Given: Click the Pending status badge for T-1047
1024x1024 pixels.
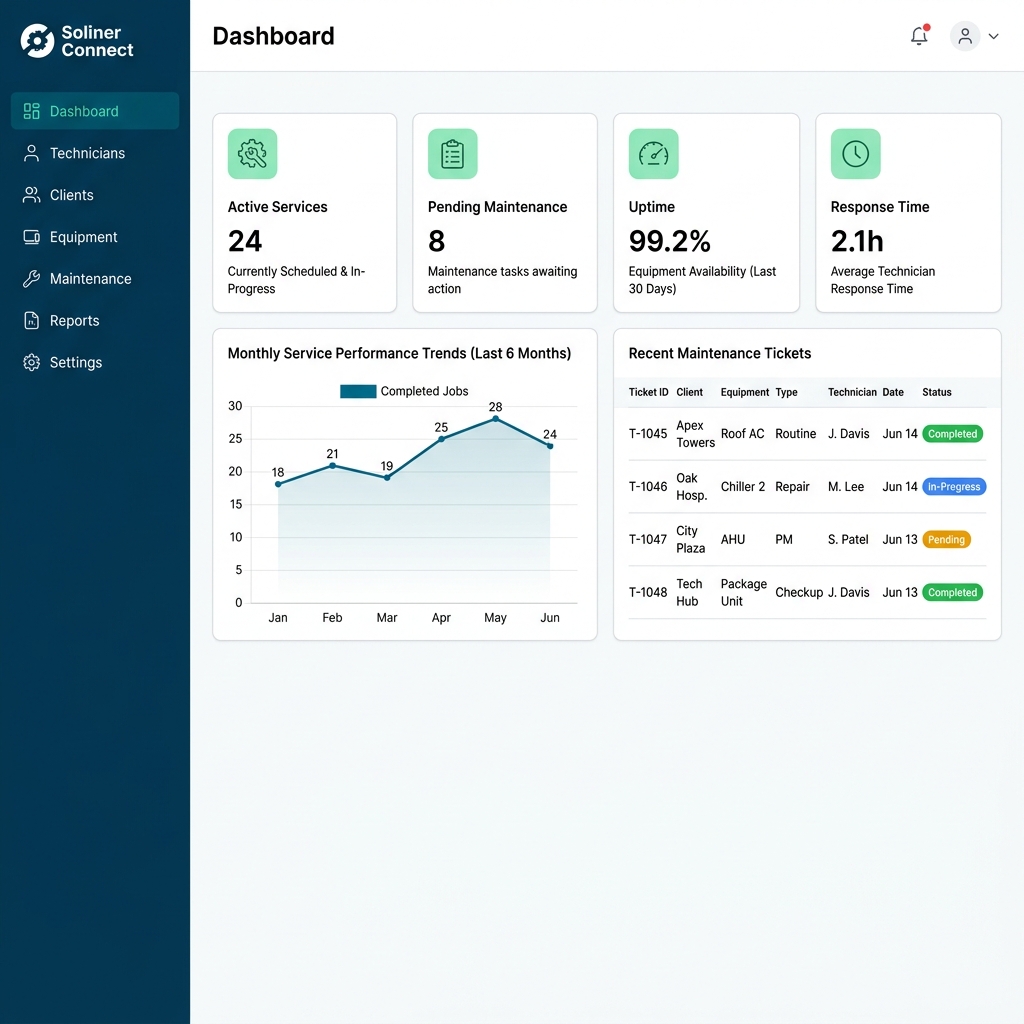Looking at the screenshot, I should [x=946, y=539].
